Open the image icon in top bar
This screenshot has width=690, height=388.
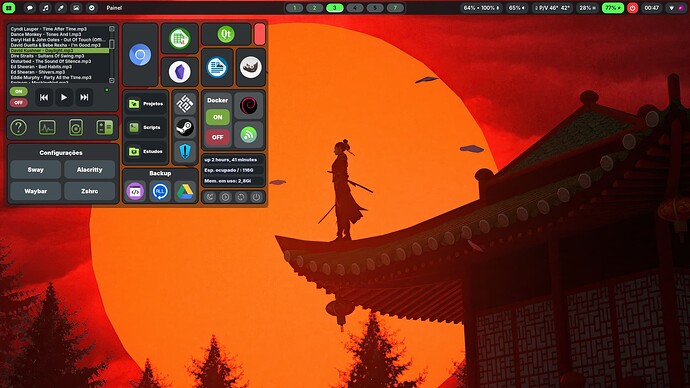tap(76, 8)
